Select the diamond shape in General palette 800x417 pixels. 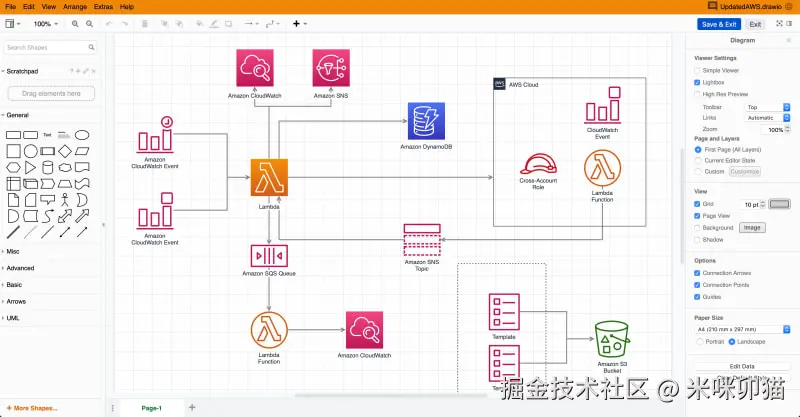[x=65, y=151]
